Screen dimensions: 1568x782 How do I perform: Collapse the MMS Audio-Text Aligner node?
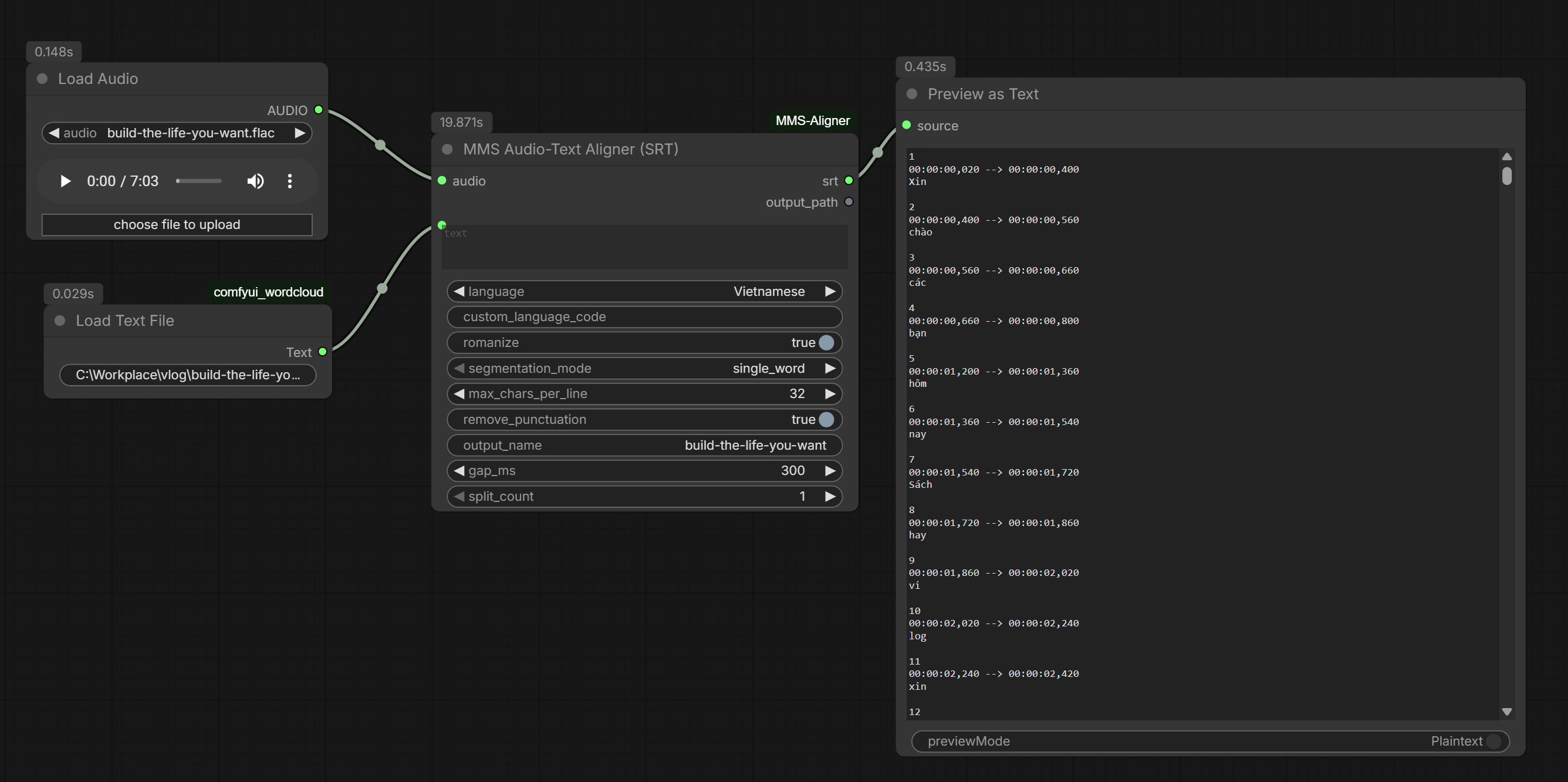point(447,149)
